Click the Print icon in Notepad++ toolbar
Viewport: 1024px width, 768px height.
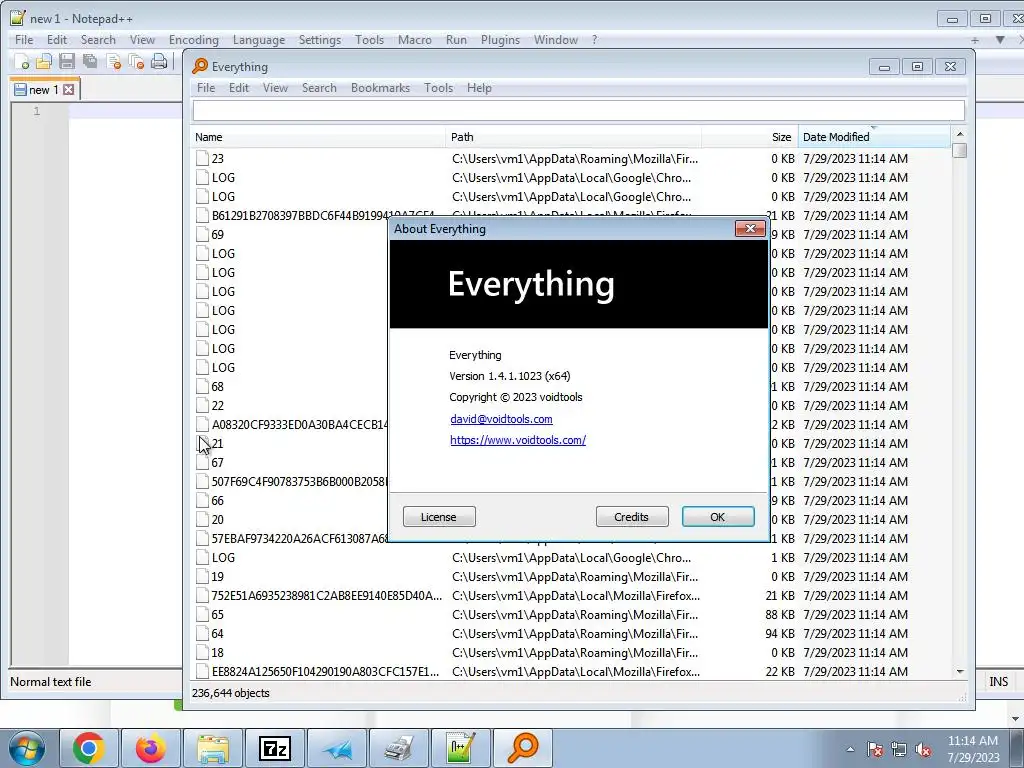[x=159, y=62]
